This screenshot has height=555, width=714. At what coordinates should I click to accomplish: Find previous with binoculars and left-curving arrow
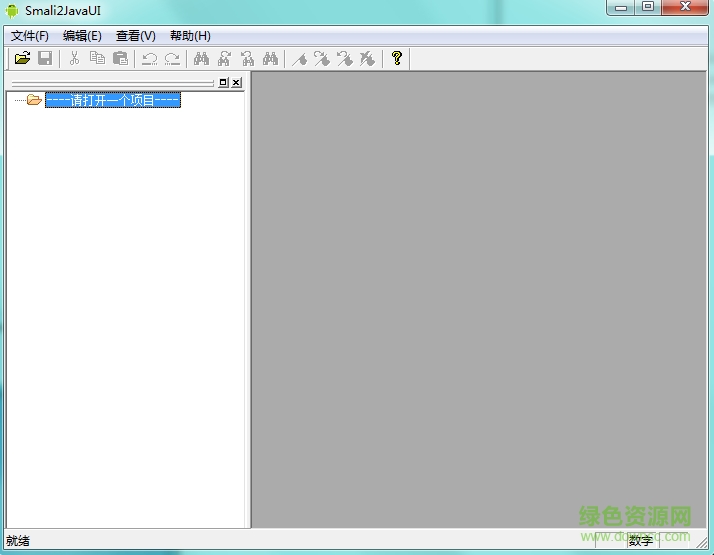click(247, 58)
